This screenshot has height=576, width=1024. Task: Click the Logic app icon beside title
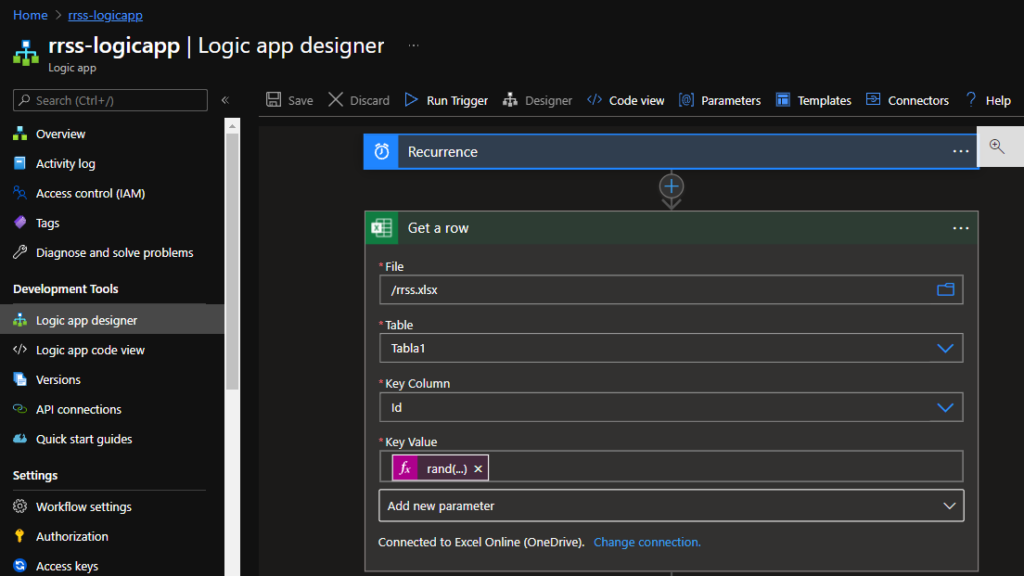pyautogui.click(x=26, y=53)
